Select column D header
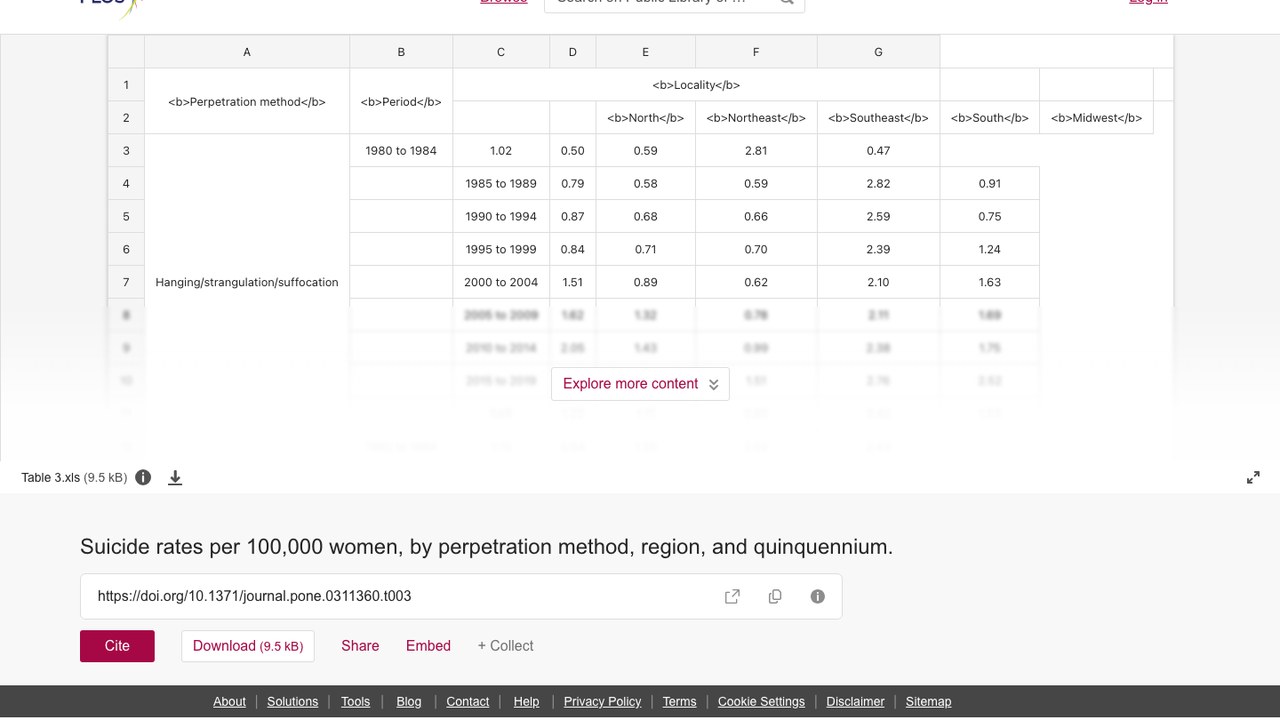 point(573,52)
